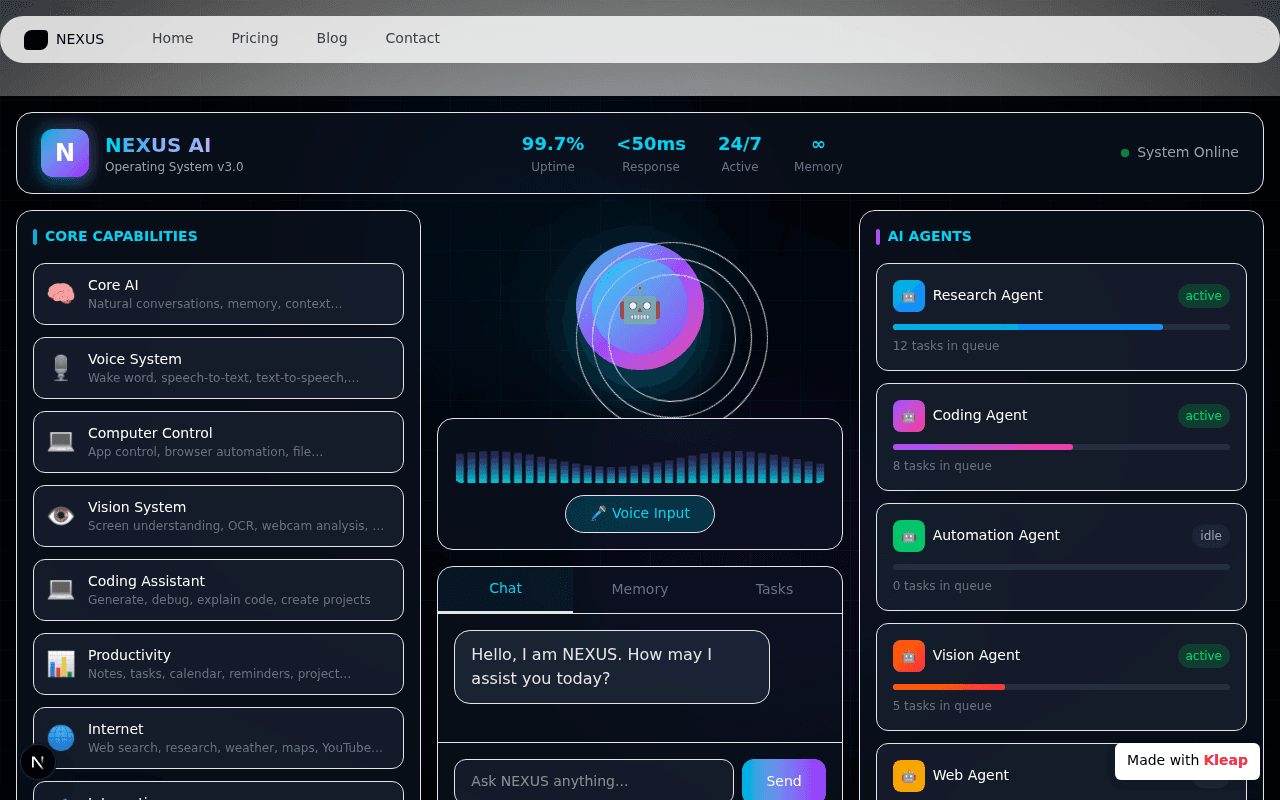Click the globe icon for Internet
Screen dimensions: 1280x800
pyautogui.click(x=61, y=738)
